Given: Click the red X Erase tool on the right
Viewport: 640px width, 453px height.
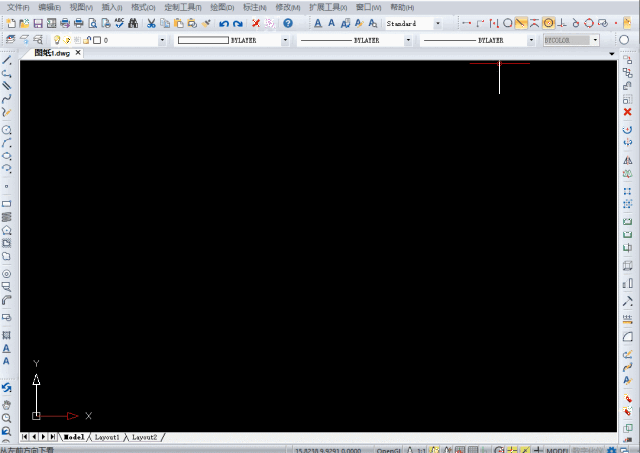Looking at the screenshot, I should point(627,112).
